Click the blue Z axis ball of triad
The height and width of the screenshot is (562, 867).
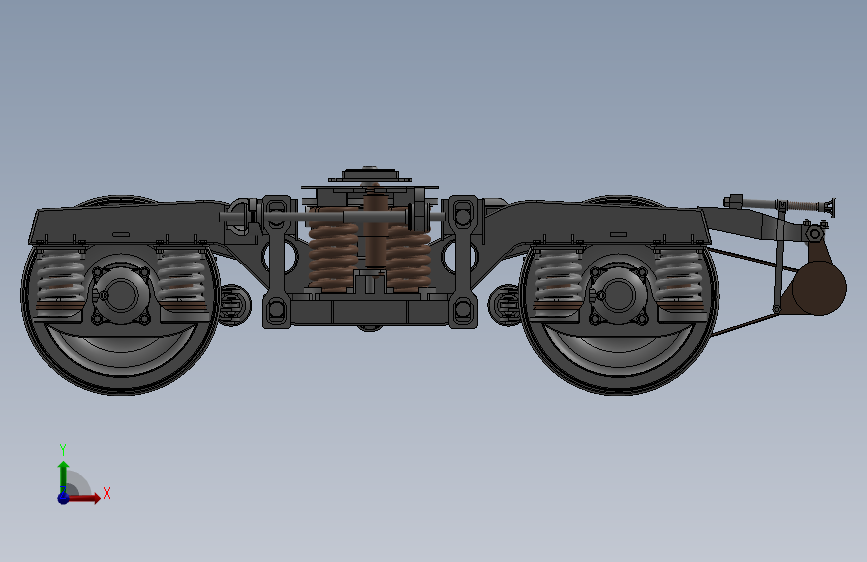tap(64, 498)
